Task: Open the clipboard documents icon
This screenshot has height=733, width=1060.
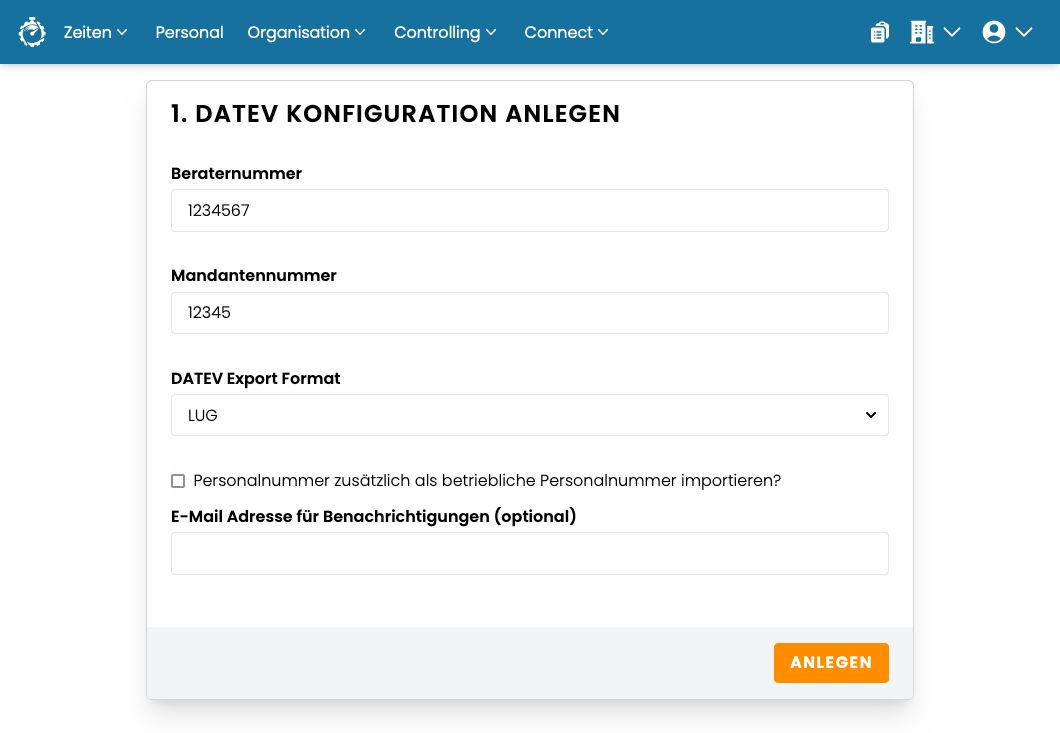Action: (x=880, y=32)
